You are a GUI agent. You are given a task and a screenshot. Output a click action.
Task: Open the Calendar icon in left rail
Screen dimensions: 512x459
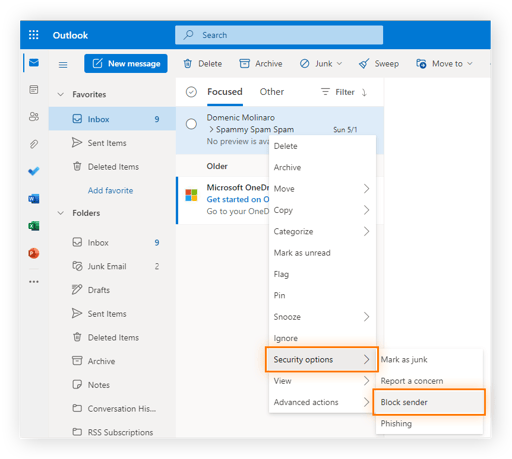(x=34, y=89)
